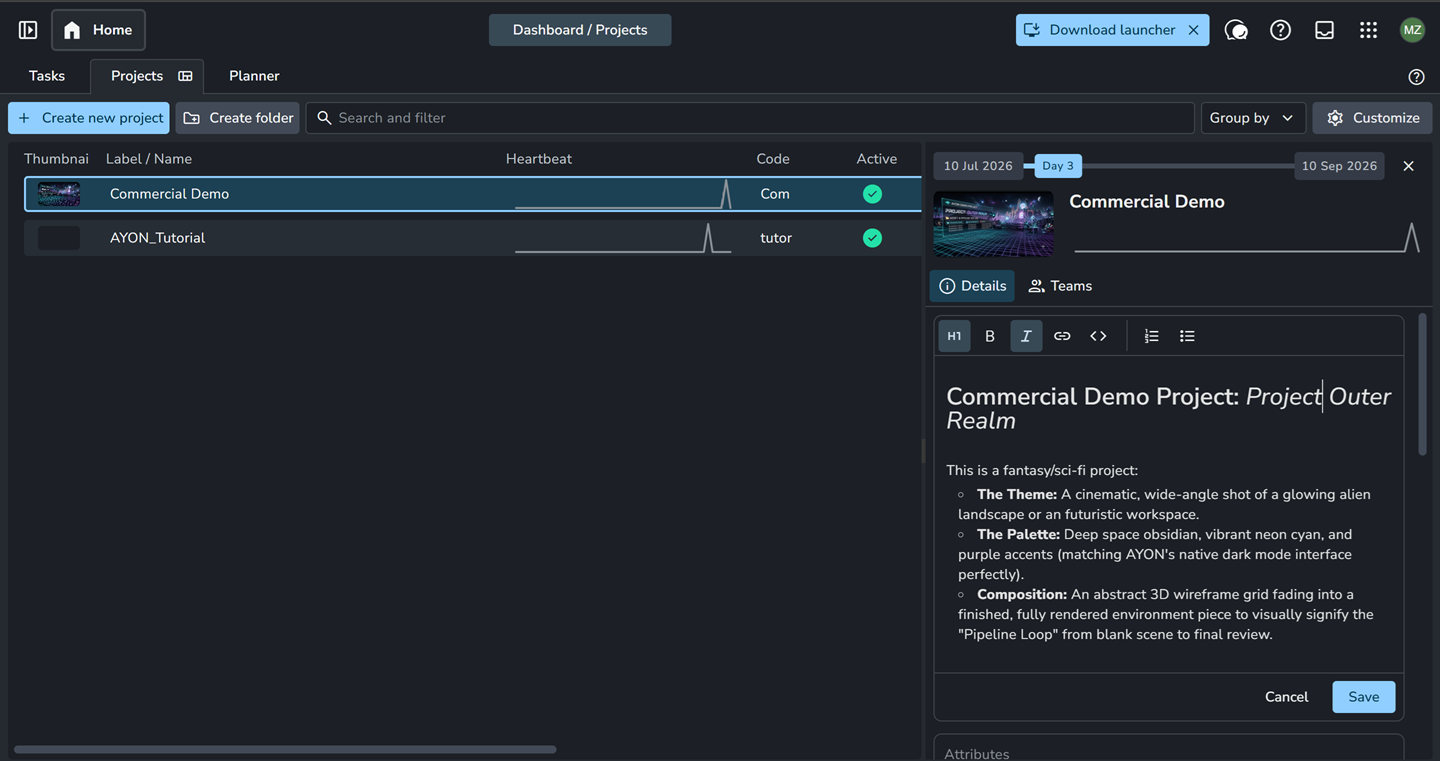This screenshot has height=761, width=1440.
Task: Click the 10 Sep 2026 end date
Action: tap(1339, 166)
